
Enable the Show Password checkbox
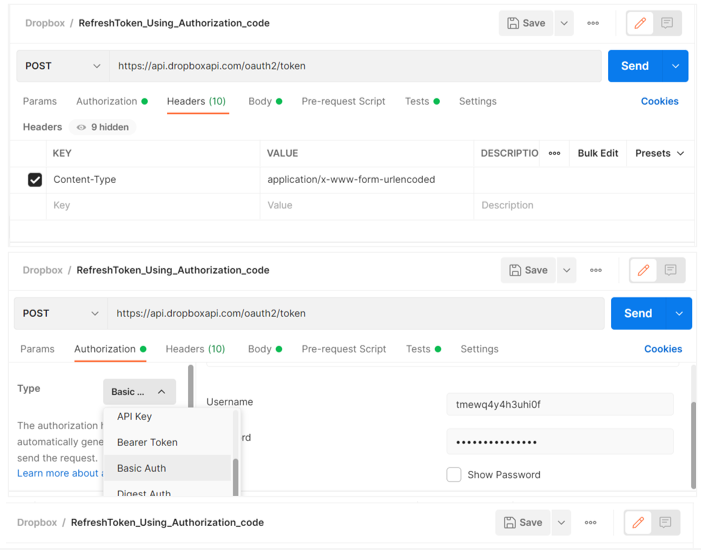pyautogui.click(x=454, y=475)
